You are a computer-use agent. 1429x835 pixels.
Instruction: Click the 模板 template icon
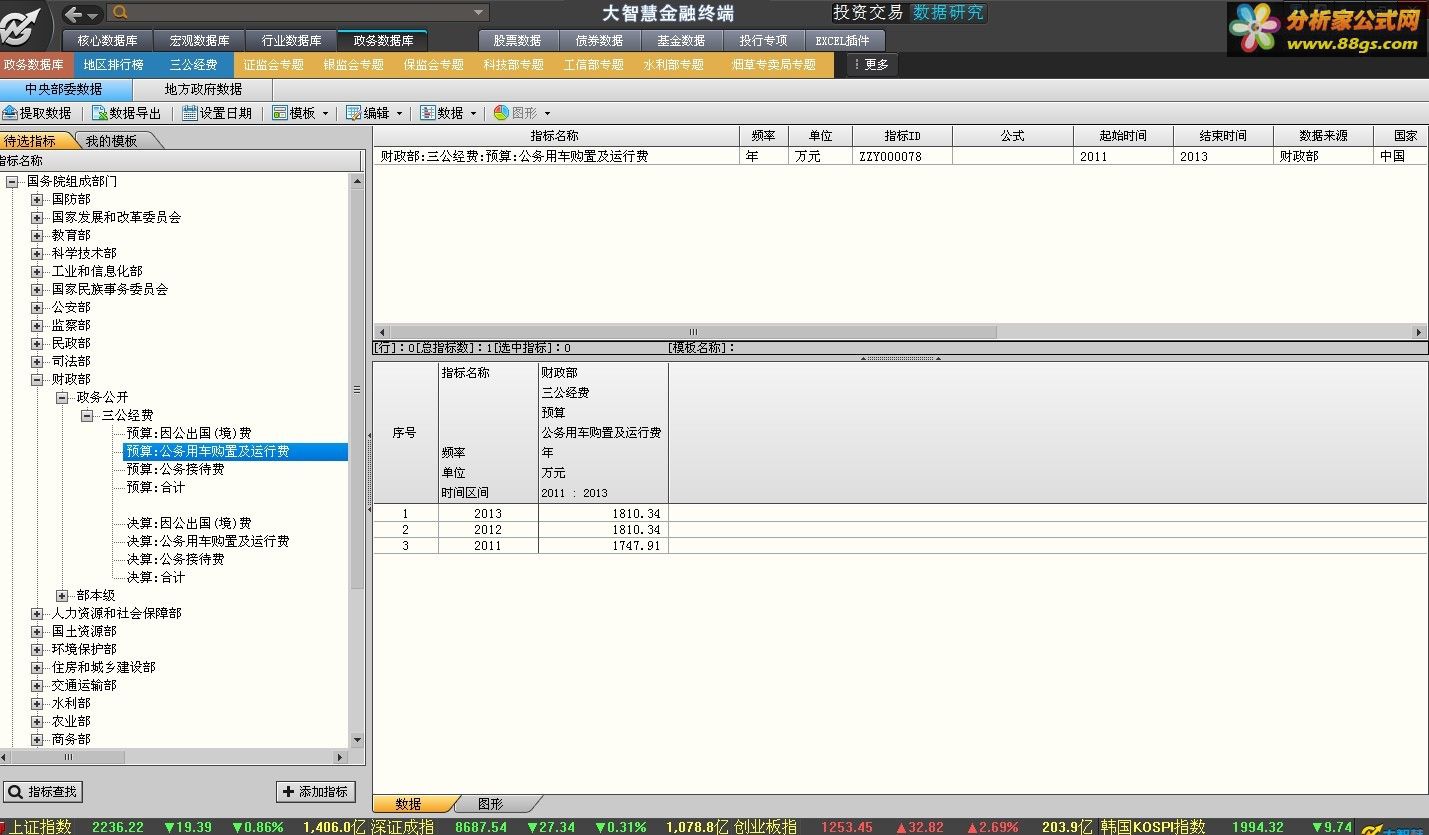[x=280, y=113]
